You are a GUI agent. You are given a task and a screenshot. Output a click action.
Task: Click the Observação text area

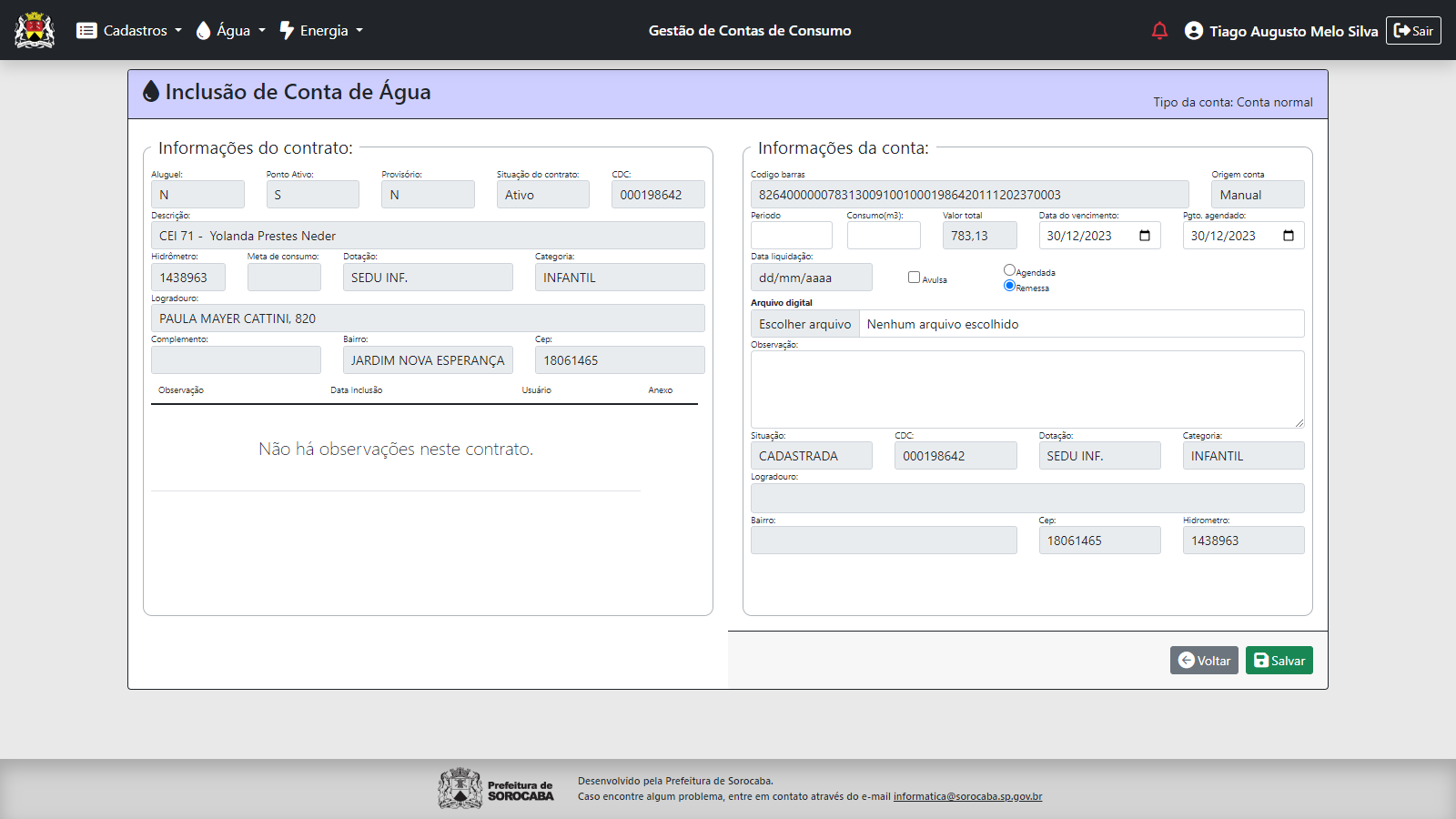tap(1027, 389)
